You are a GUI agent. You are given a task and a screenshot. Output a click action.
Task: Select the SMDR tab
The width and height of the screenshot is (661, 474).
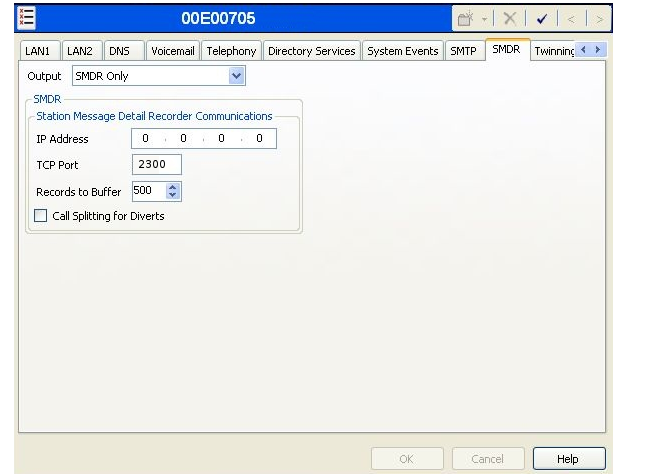[x=508, y=49]
